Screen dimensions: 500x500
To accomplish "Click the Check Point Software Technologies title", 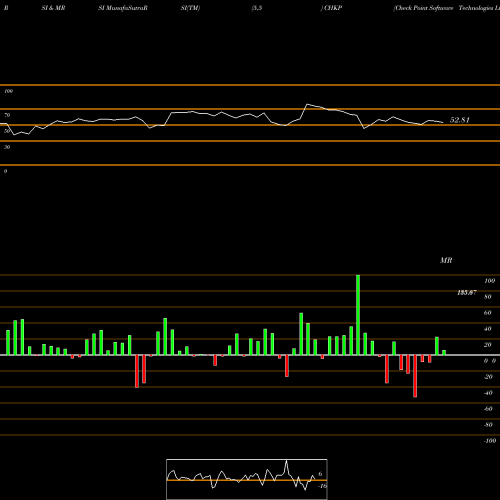I will [x=446, y=8].
